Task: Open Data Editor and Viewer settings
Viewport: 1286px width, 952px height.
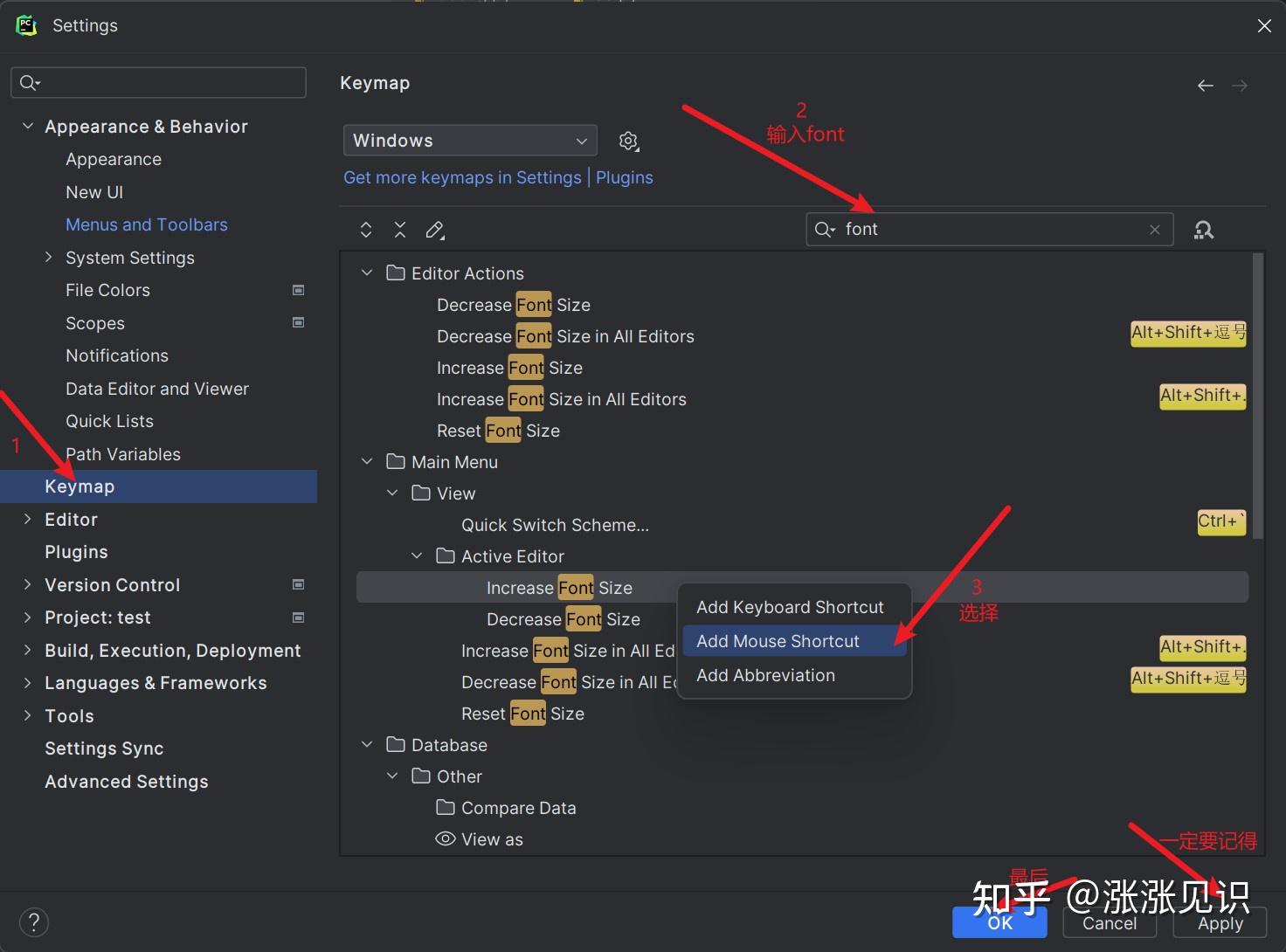Action: pyautogui.click(x=157, y=389)
